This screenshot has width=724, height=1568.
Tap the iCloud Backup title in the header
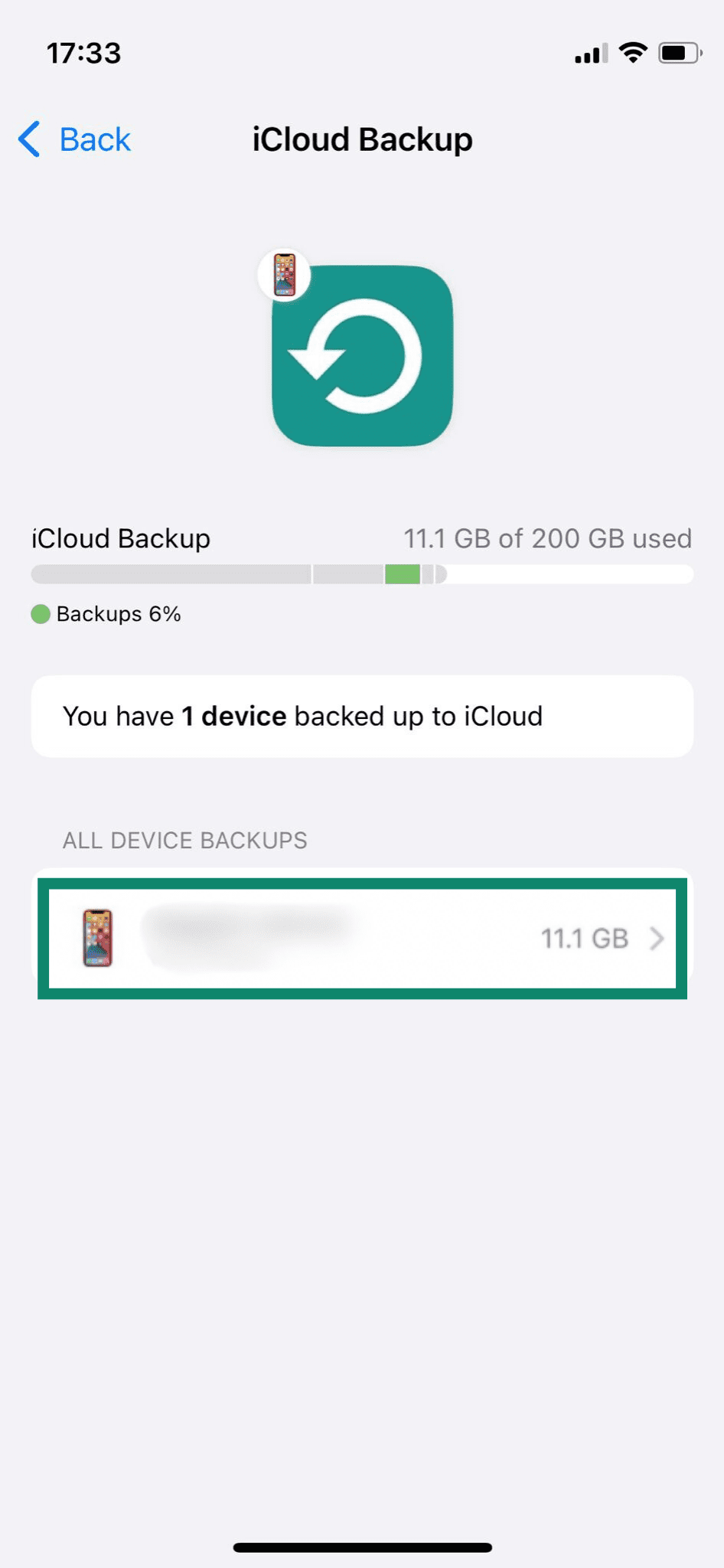pyautogui.click(x=361, y=139)
